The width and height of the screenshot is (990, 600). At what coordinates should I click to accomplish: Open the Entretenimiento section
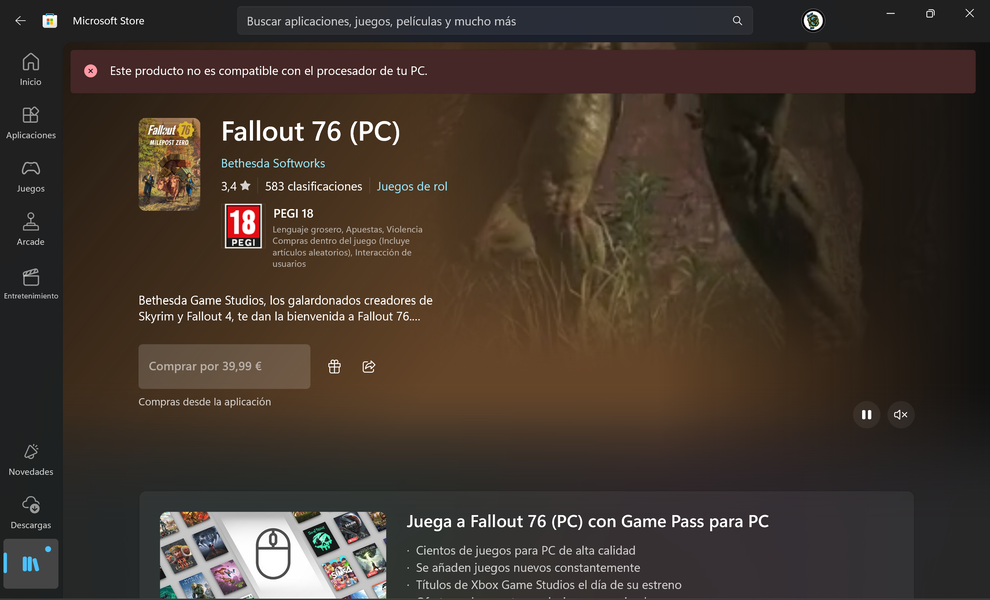pos(30,284)
